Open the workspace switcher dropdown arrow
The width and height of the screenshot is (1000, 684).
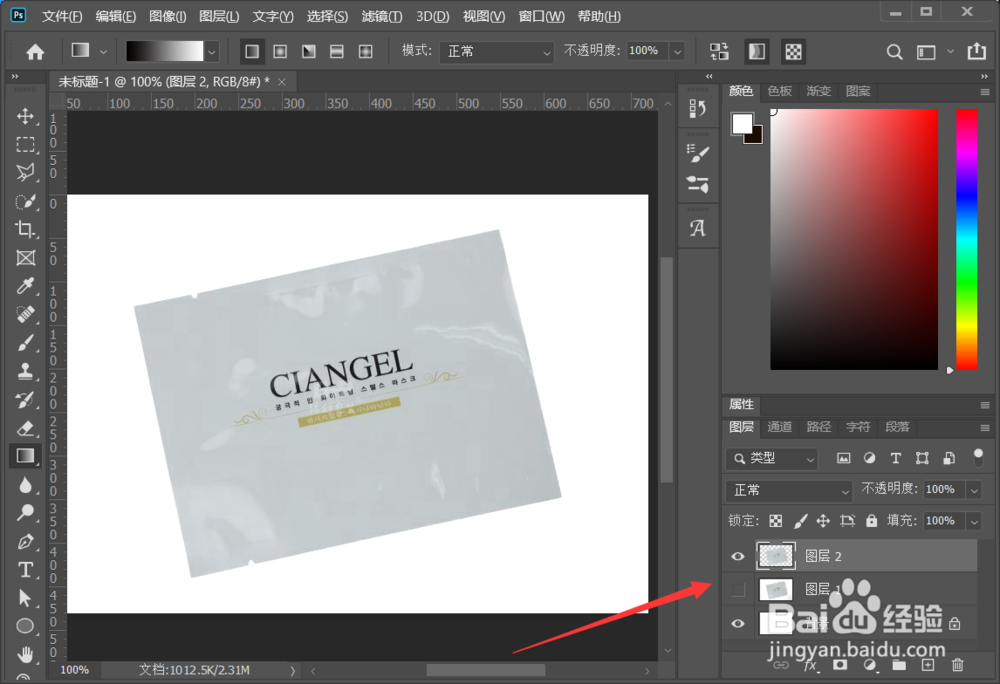950,51
